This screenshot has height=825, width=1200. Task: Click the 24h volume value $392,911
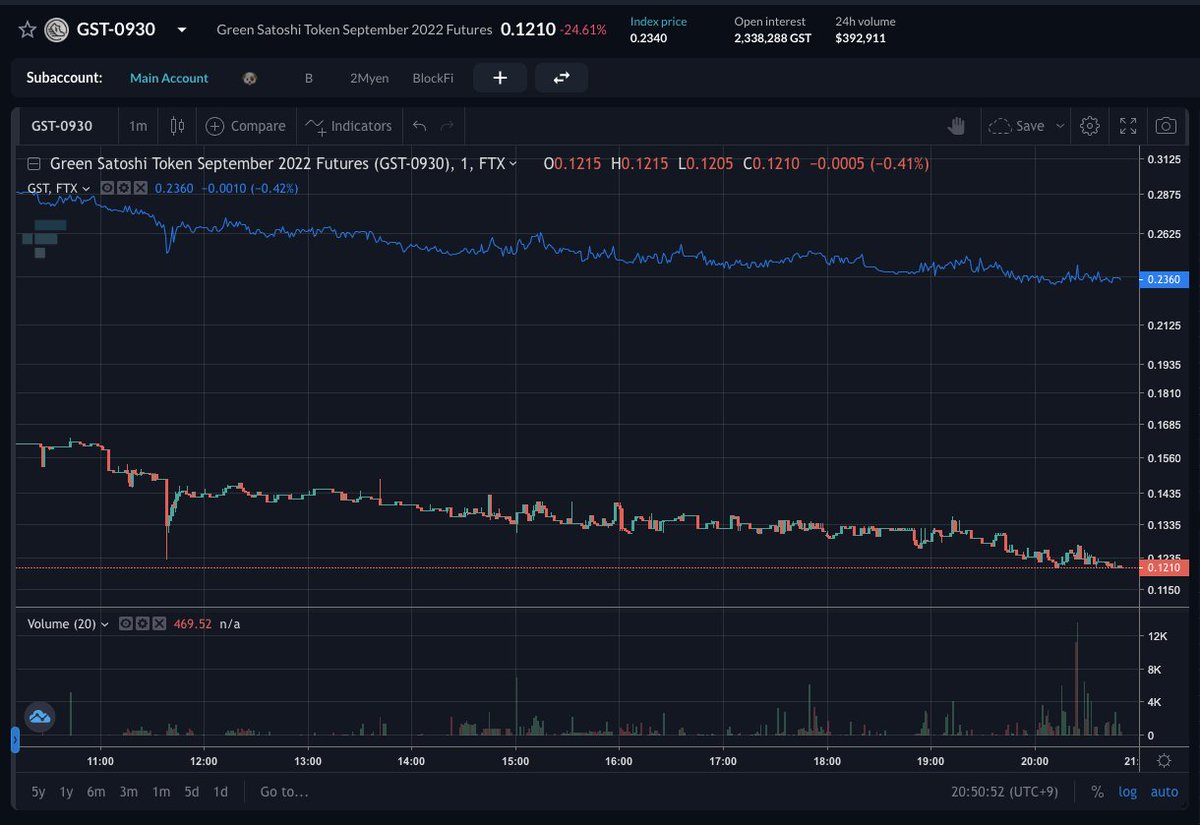[860, 39]
